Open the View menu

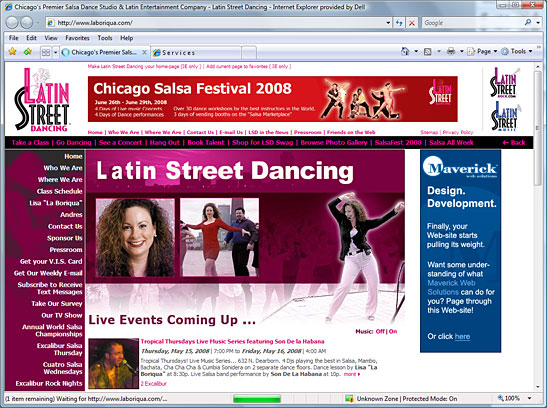(x=51, y=38)
